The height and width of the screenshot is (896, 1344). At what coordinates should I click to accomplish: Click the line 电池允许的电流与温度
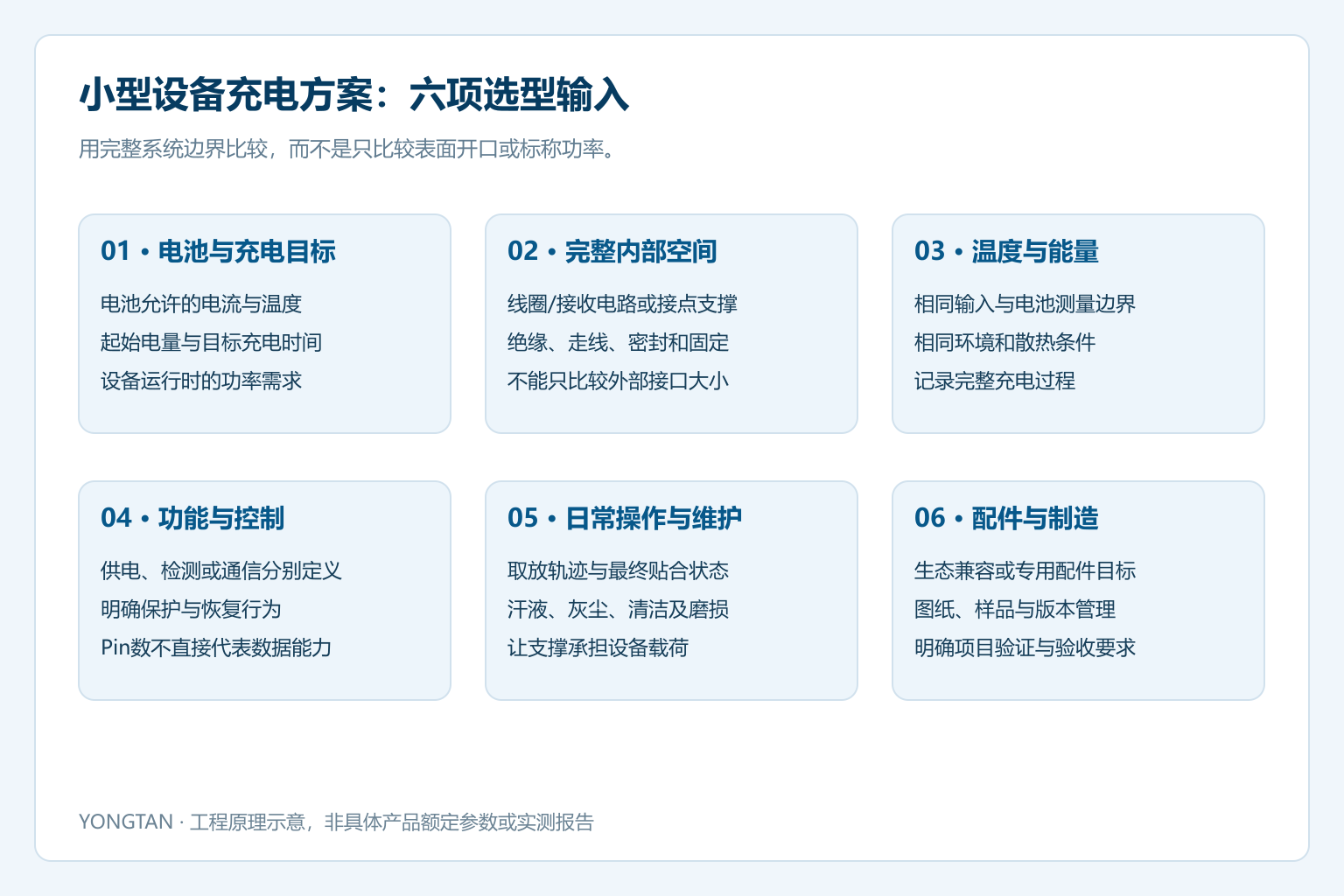tap(201, 304)
